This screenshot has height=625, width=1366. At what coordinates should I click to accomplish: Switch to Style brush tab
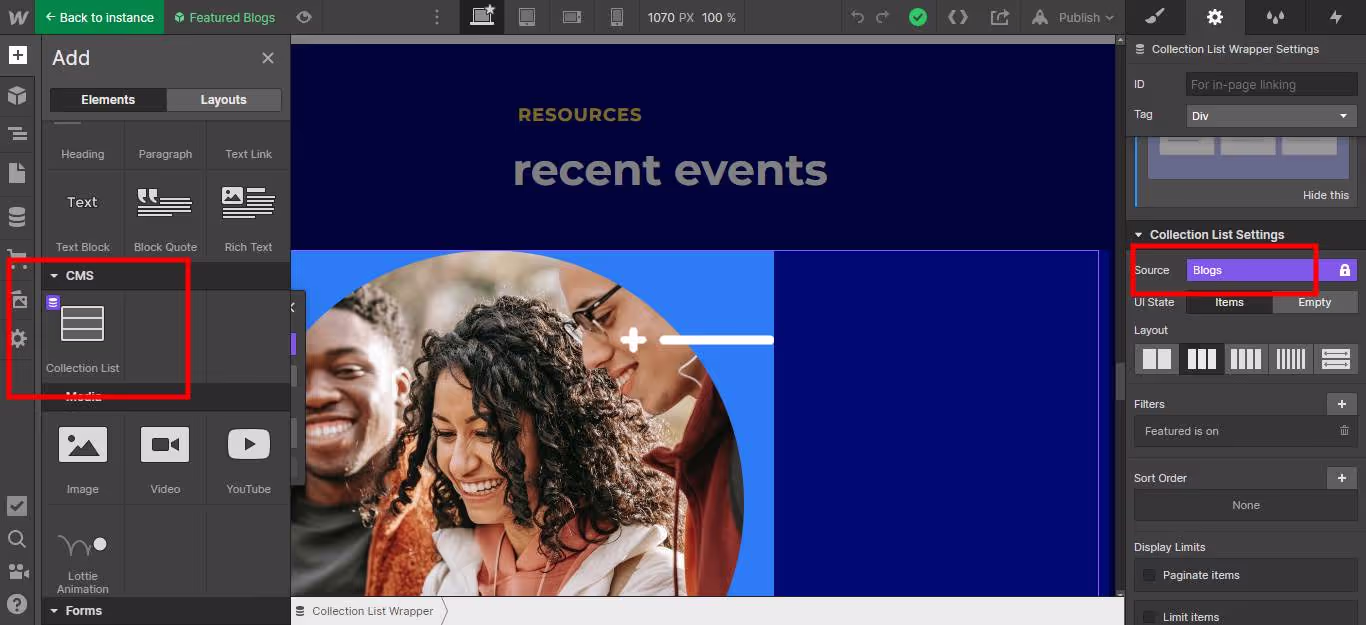(1155, 17)
